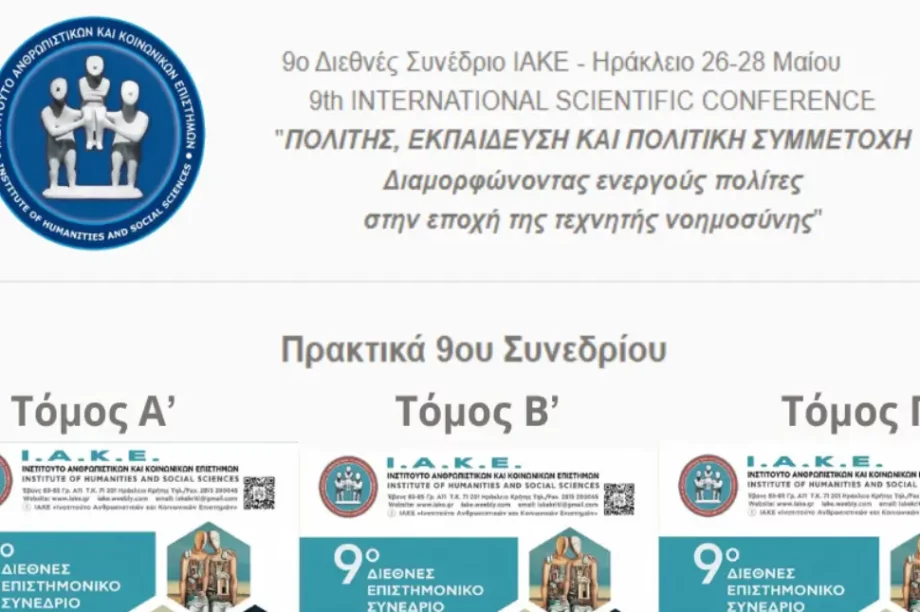Click the hexagon artwork on Τόμος Α' cover
Viewport: 920px width, 612px height.
coord(209,567)
